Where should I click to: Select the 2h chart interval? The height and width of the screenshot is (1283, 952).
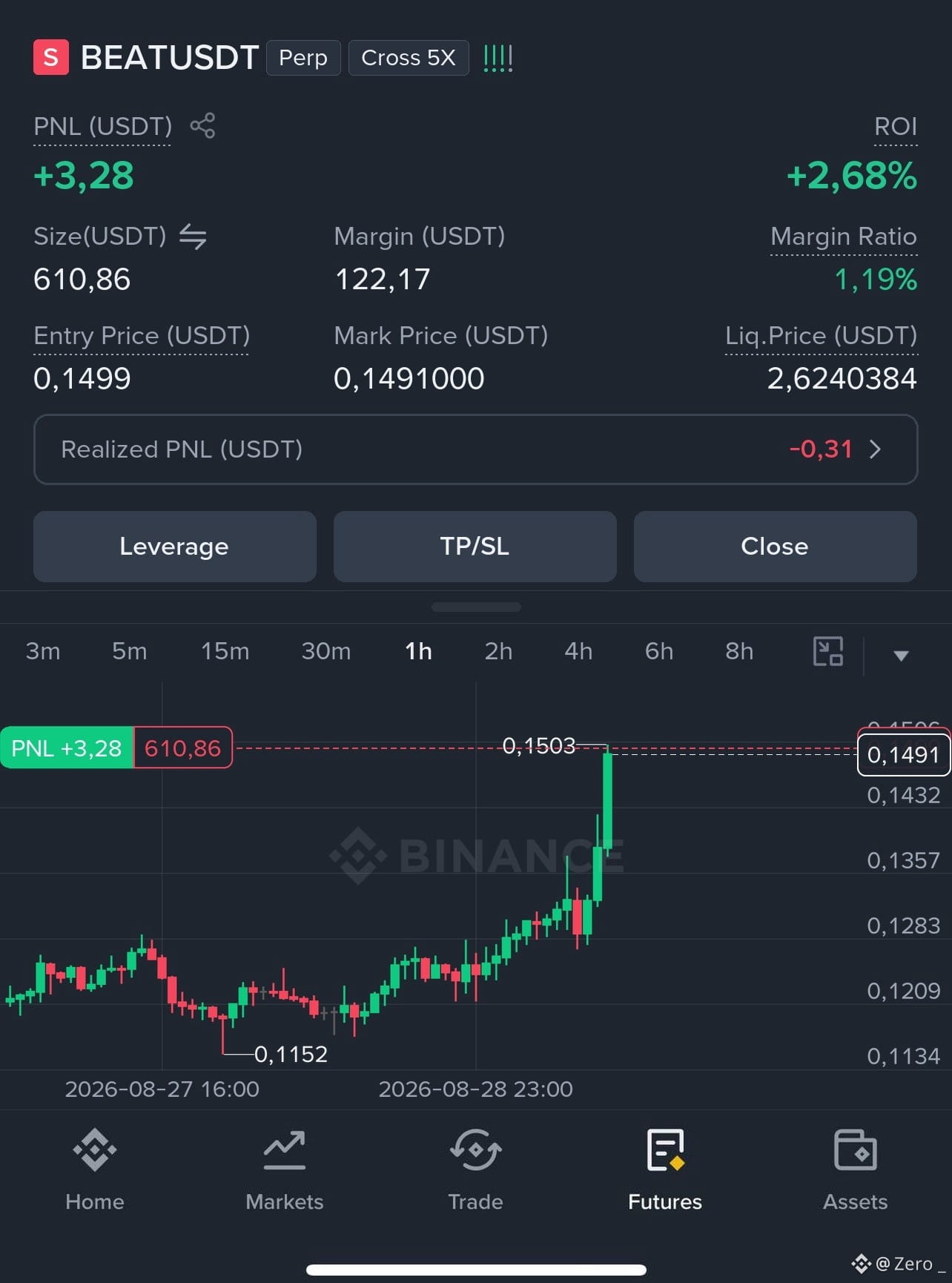[x=498, y=651]
